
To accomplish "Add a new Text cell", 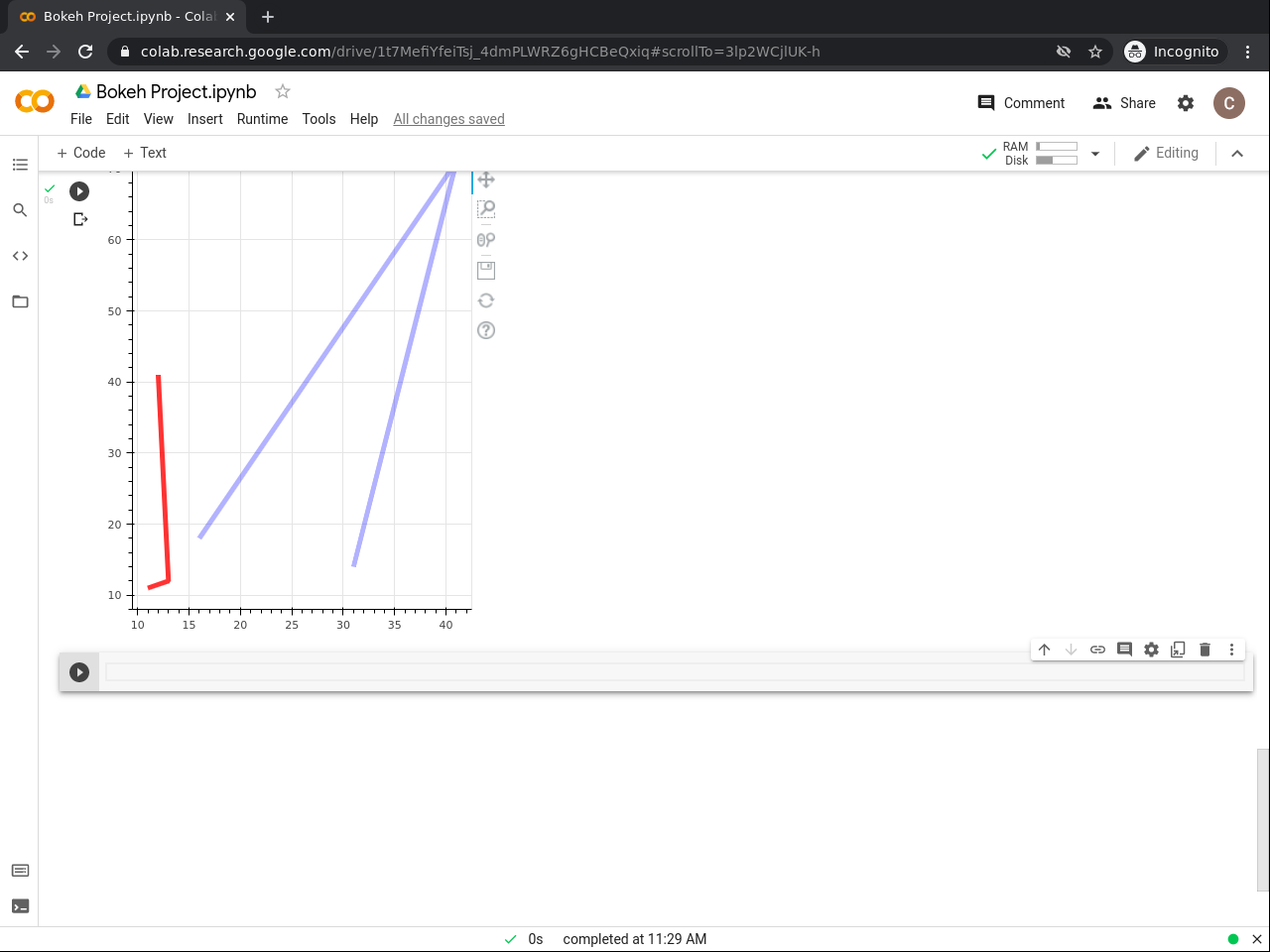I will click(x=145, y=153).
